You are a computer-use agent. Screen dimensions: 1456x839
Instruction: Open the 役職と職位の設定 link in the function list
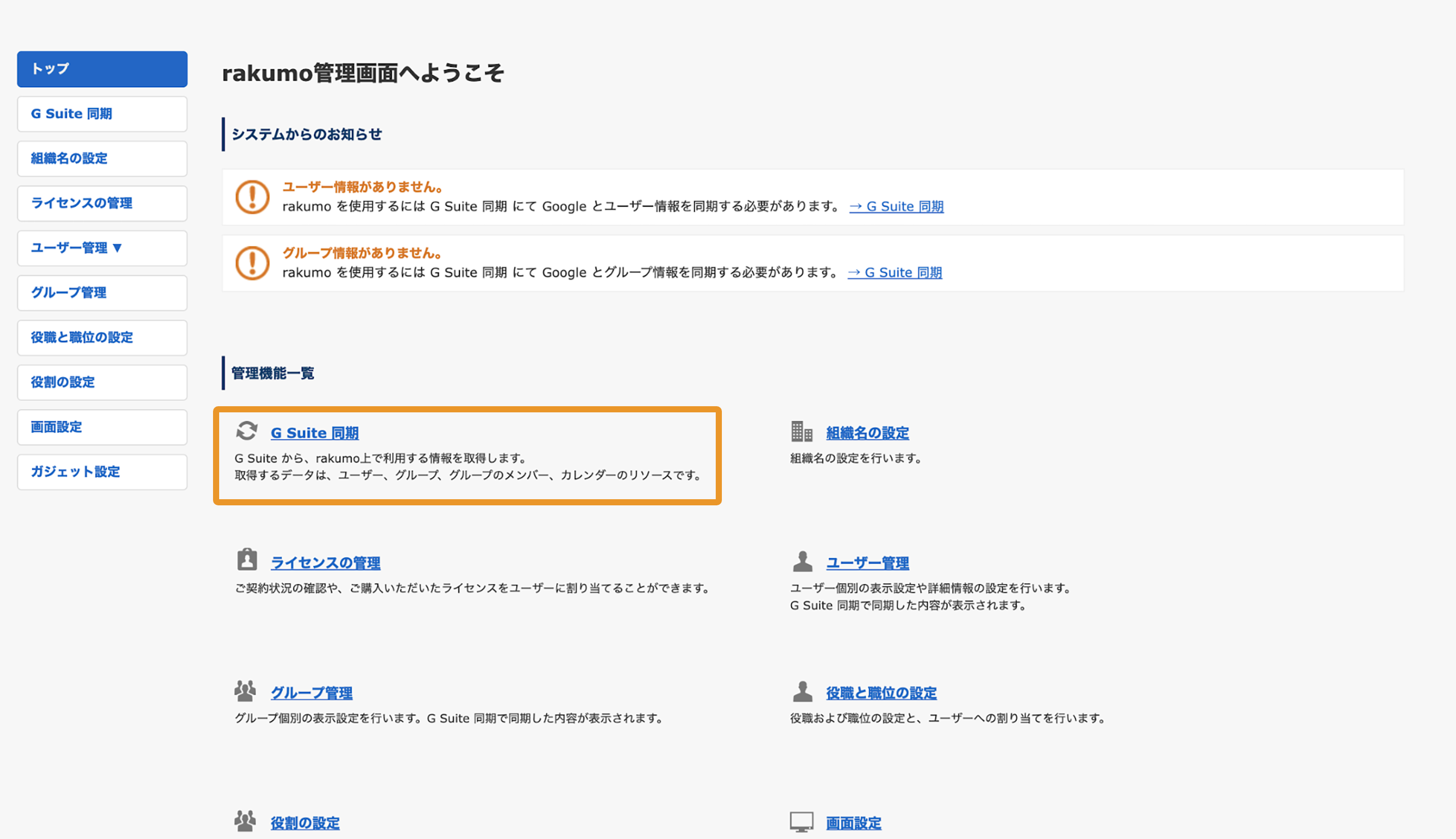(x=881, y=693)
